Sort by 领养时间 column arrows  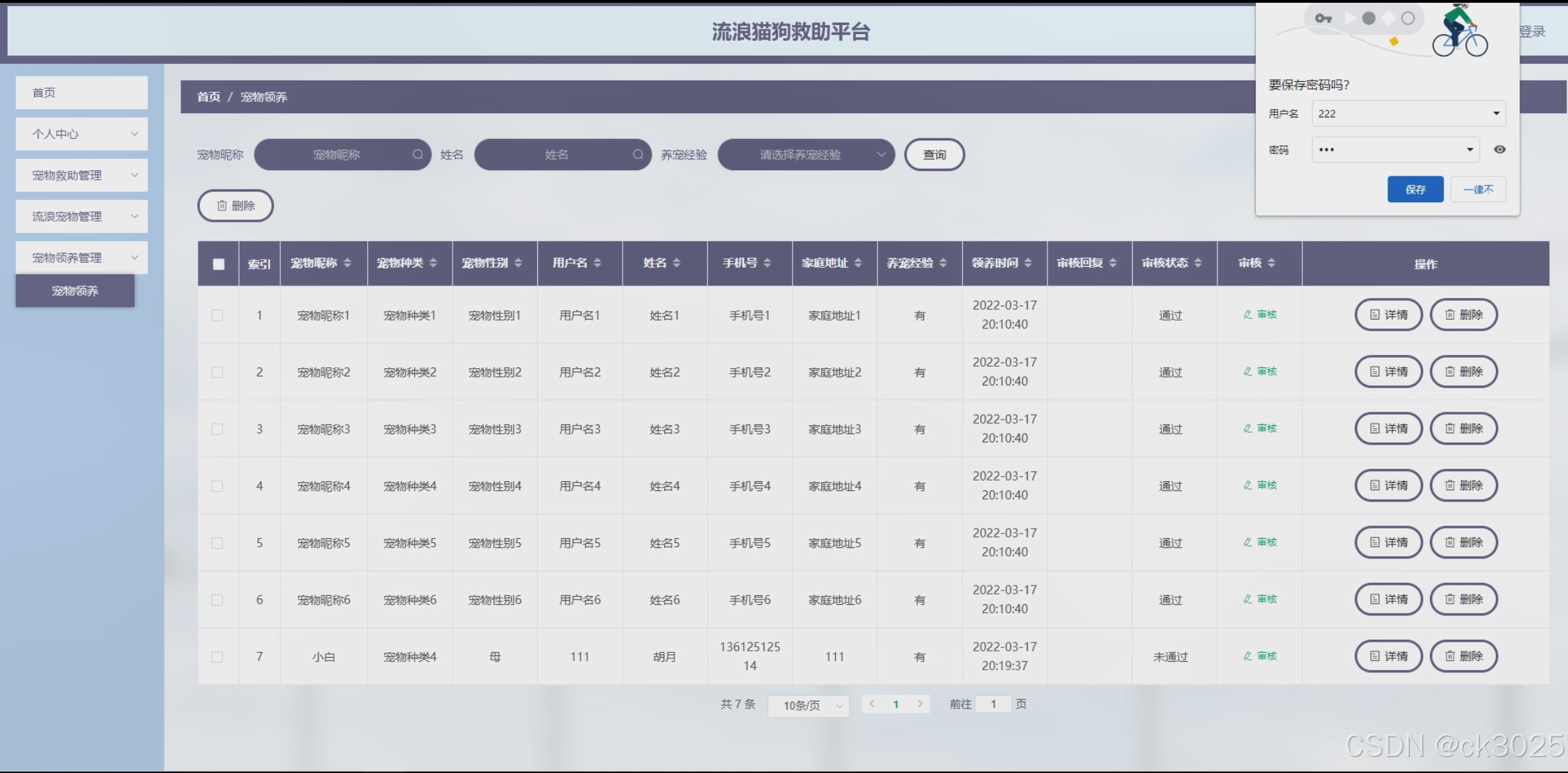(1028, 263)
